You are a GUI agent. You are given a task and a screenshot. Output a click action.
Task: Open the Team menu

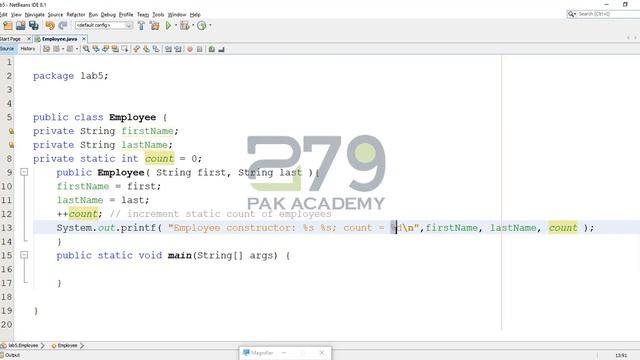(143, 15)
